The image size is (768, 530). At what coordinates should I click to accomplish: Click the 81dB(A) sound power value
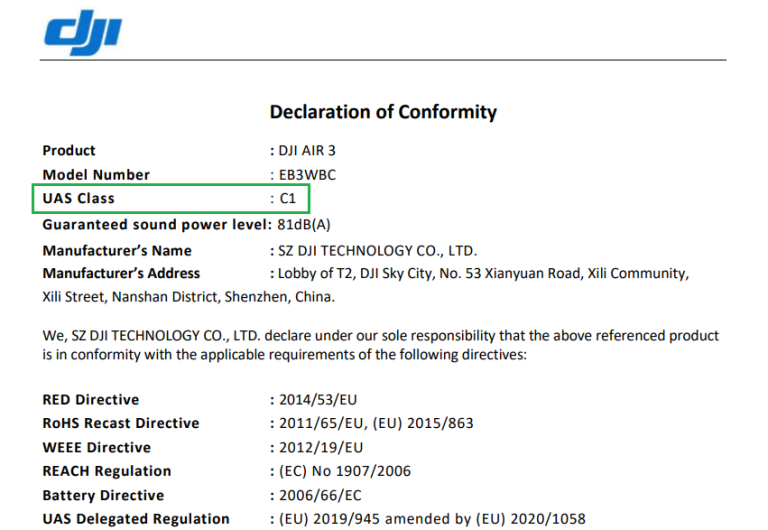[x=304, y=225]
